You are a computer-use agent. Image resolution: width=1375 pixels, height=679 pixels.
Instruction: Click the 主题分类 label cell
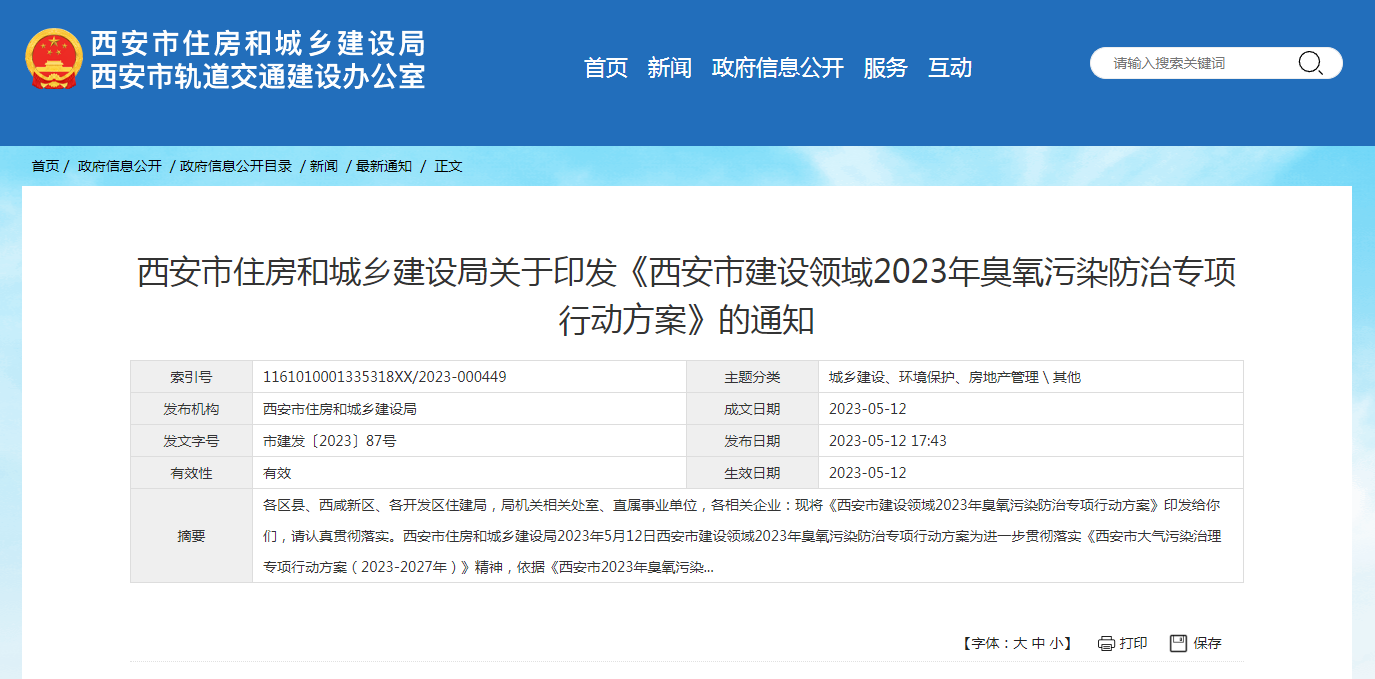[752, 377]
